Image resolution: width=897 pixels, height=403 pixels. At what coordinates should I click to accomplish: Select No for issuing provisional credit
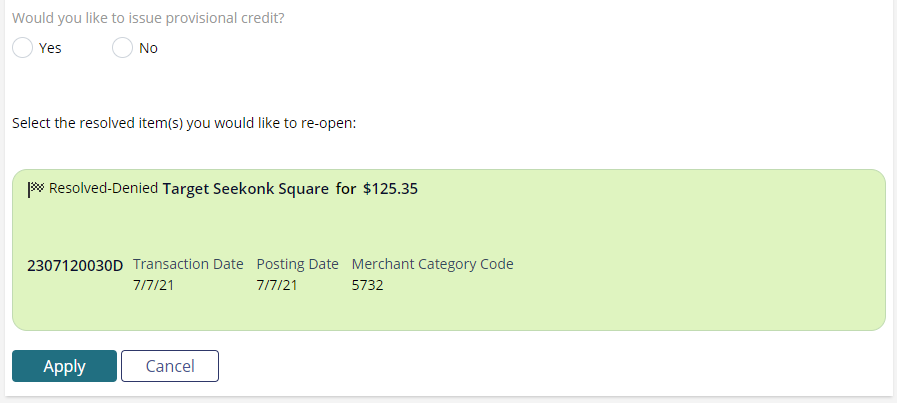[x=122, y=48]
